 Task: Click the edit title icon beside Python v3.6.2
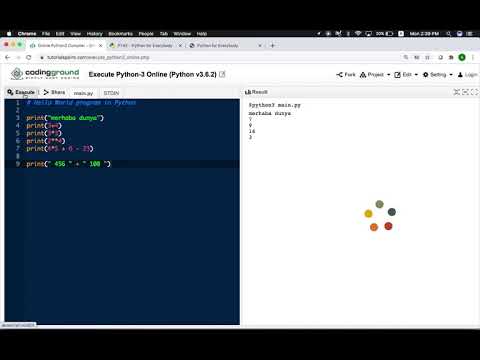point(222,74)
